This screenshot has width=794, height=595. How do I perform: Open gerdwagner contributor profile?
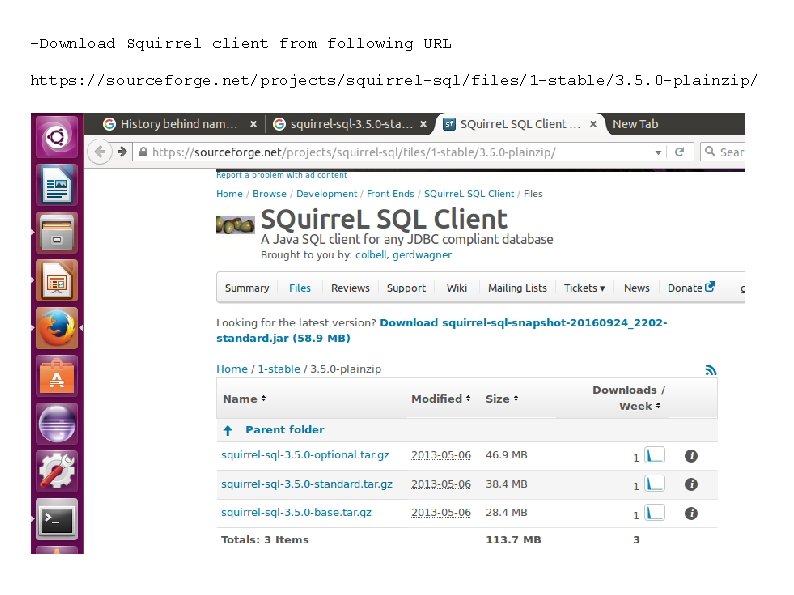point(422,255)
